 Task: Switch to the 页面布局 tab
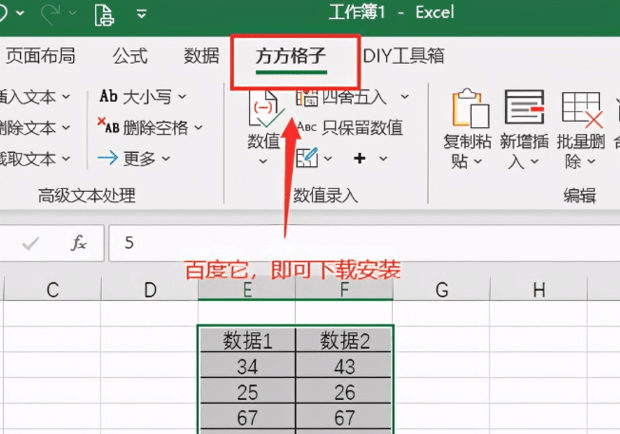pyautogui.click(x=40, y=55)
